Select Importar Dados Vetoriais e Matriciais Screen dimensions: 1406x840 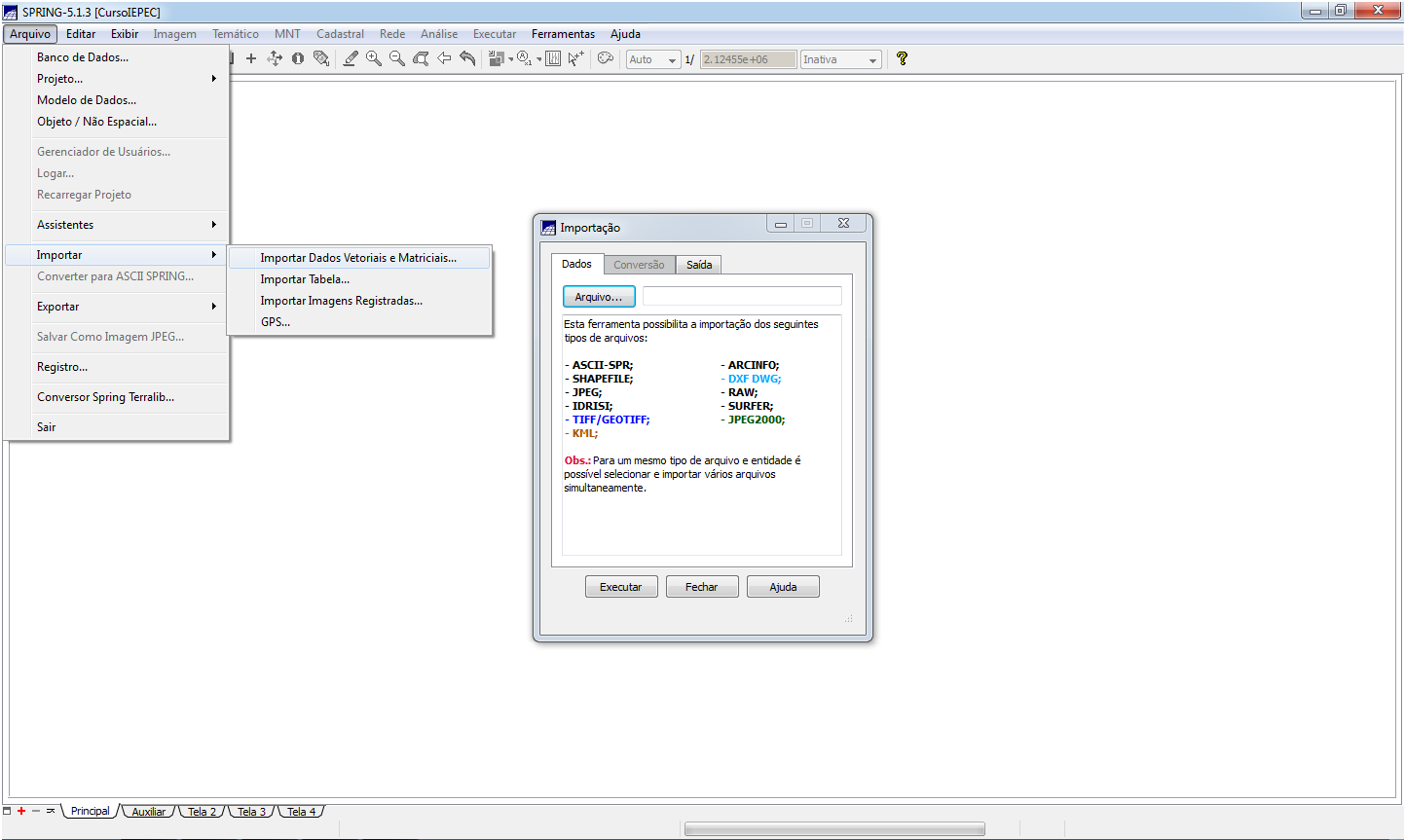359,258
